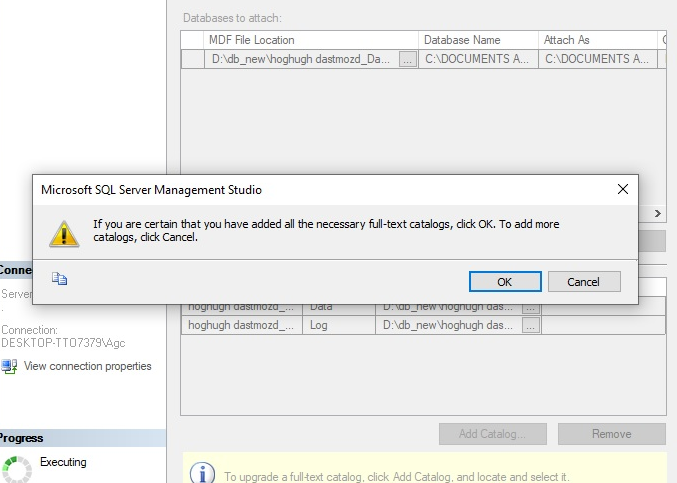Image resolution: width=677 pixels, height=483 pixels.
Task: Select the Progress panel header
Action: [83, 438]
